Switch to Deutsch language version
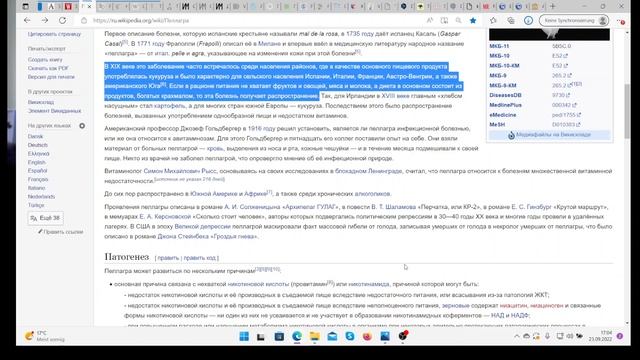Screen dimensions: 640x360 38,145
